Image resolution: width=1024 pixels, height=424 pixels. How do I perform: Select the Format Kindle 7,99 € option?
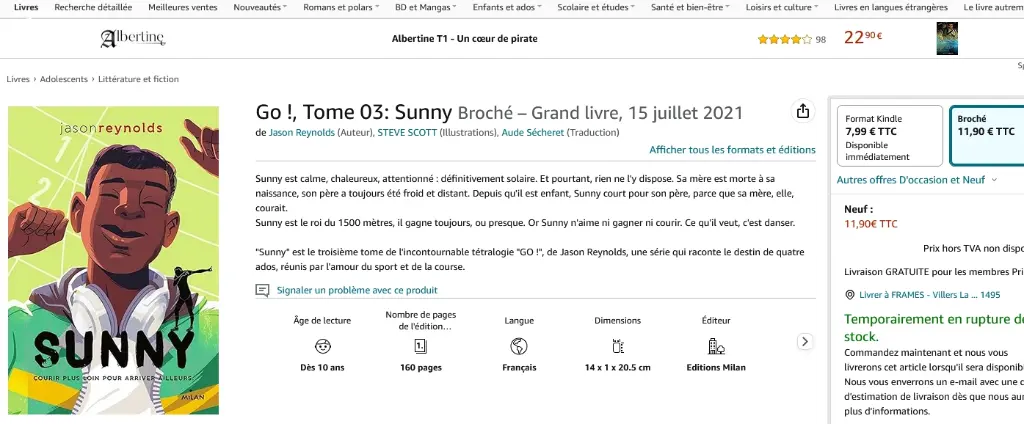coord(890,137)
